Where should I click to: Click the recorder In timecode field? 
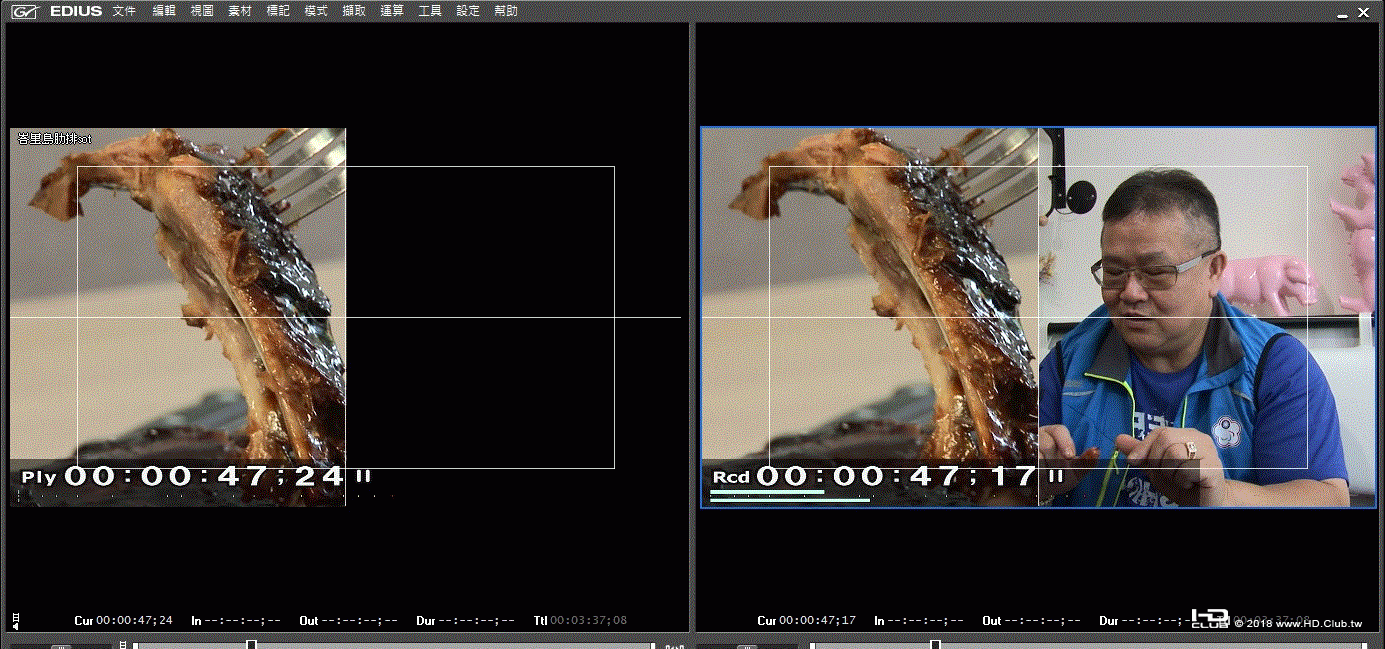(925, 621)
